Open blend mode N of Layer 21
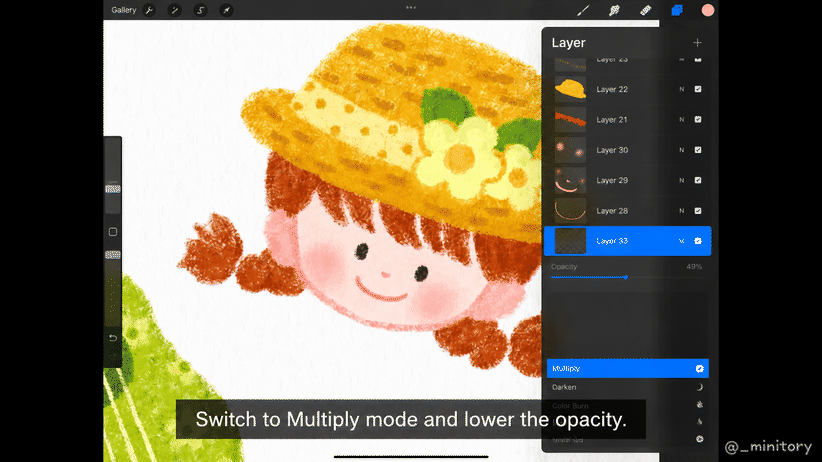 [682, 120]
